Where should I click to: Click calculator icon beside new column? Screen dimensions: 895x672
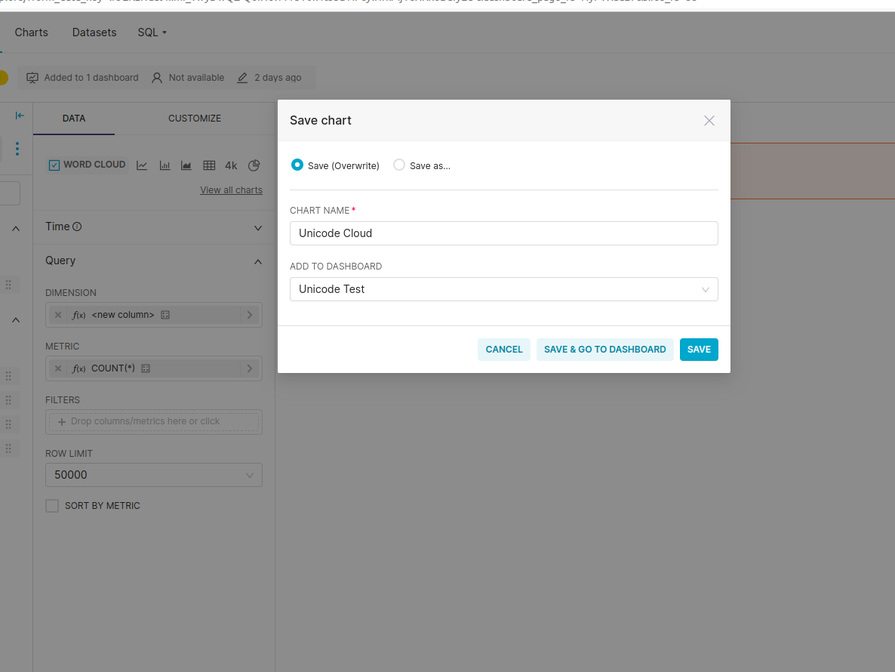(x=165, y=315)
